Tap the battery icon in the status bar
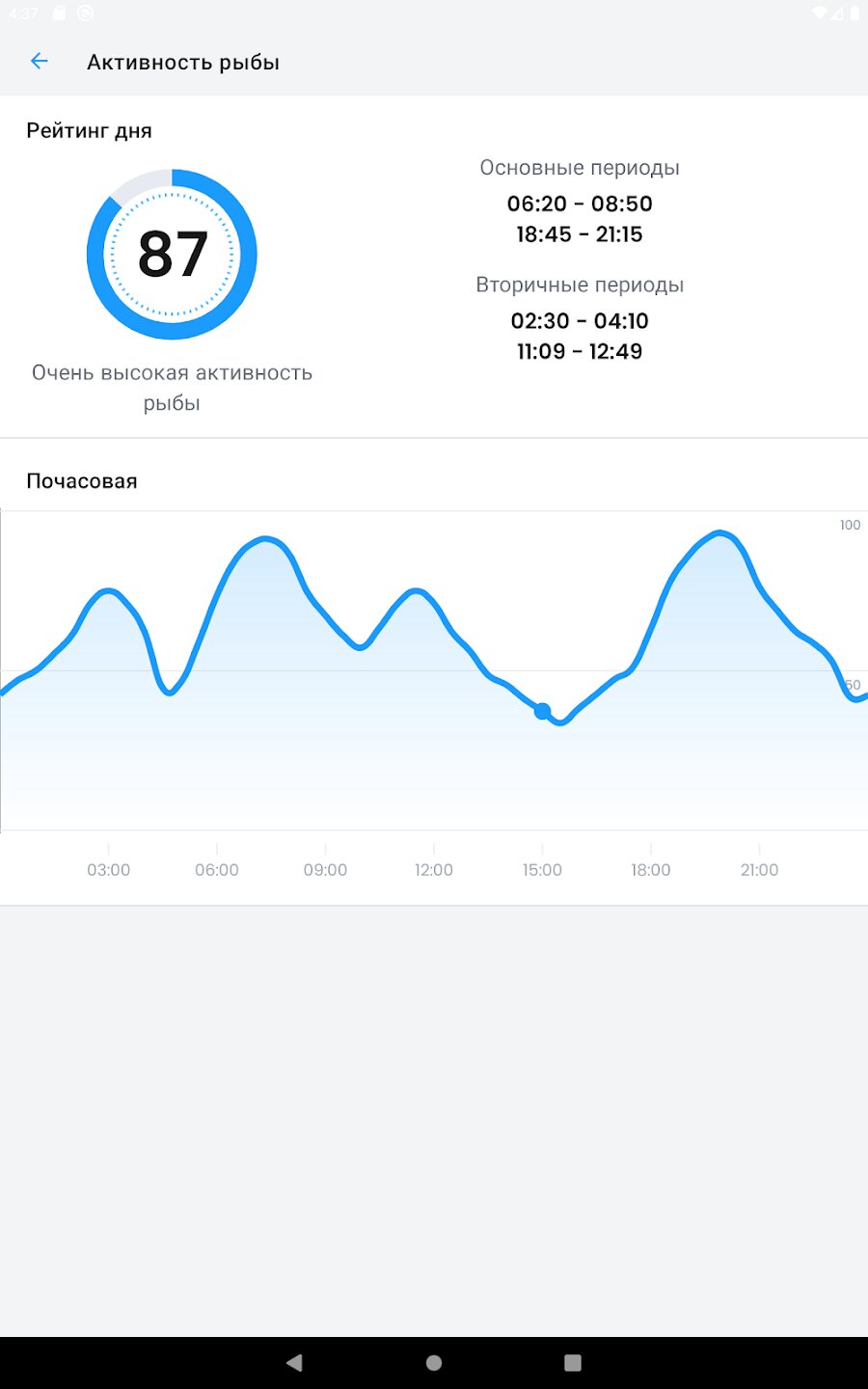 point(854,14)
